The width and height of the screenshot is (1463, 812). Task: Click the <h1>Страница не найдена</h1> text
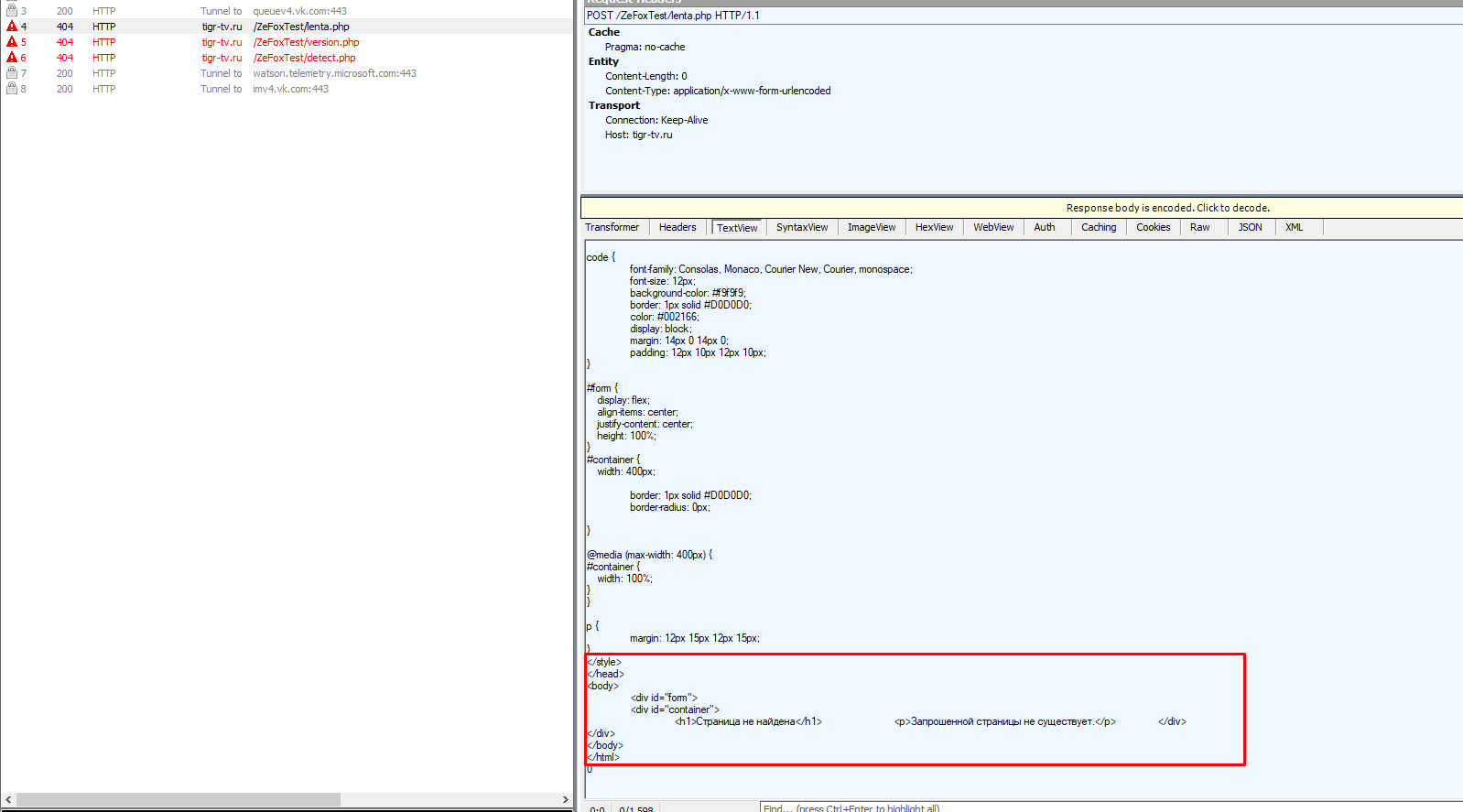coord(748,721)
